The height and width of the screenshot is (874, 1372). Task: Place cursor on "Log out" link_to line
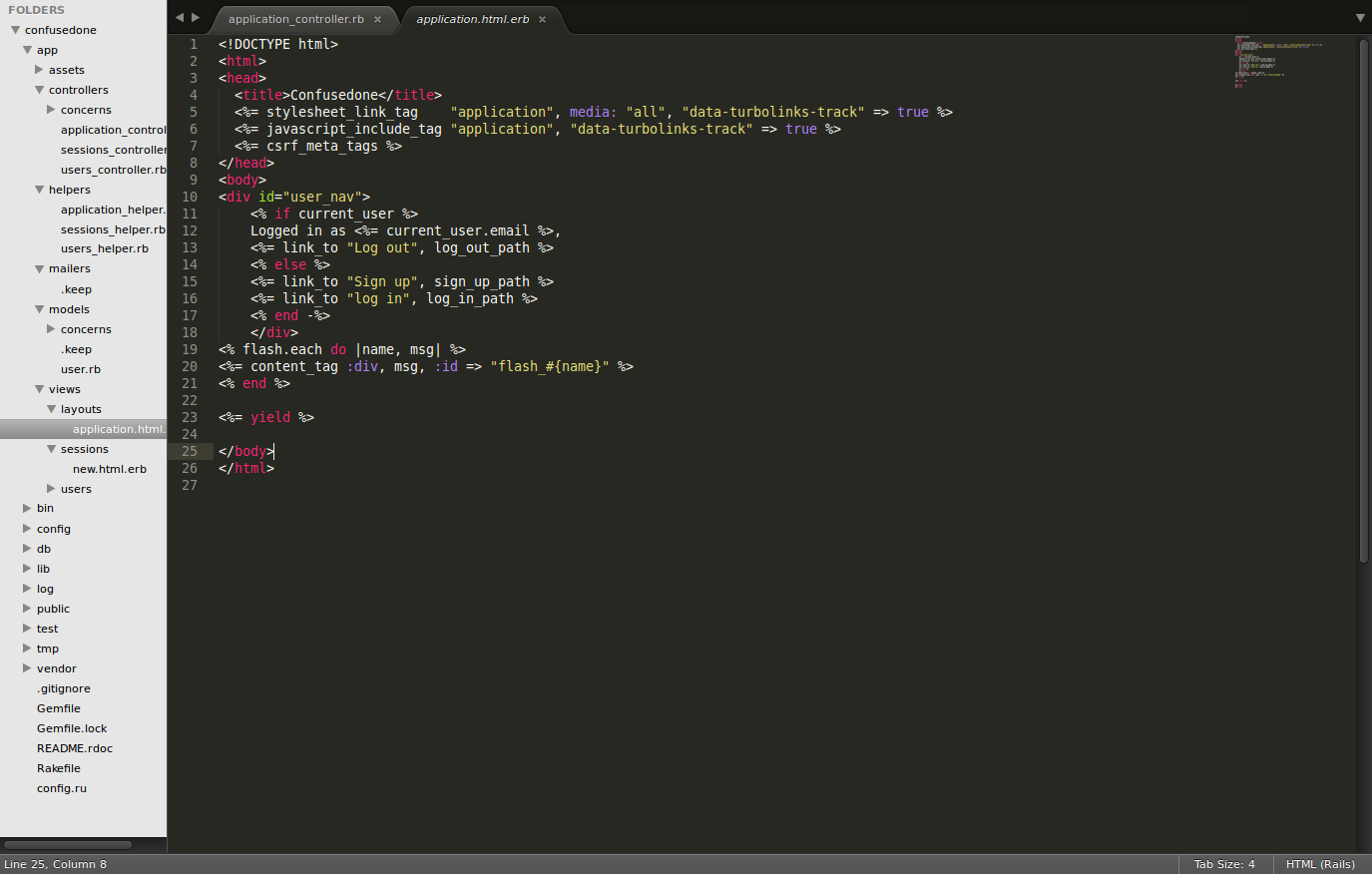tap(402, 247)
